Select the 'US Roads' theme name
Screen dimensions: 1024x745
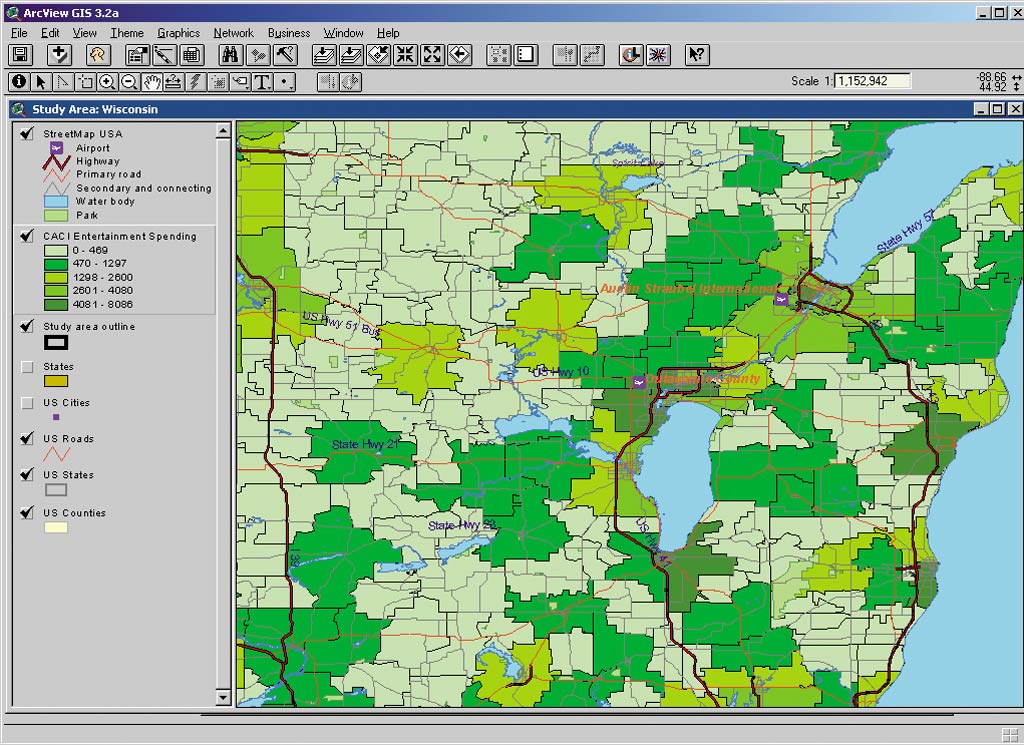[69, 439]
